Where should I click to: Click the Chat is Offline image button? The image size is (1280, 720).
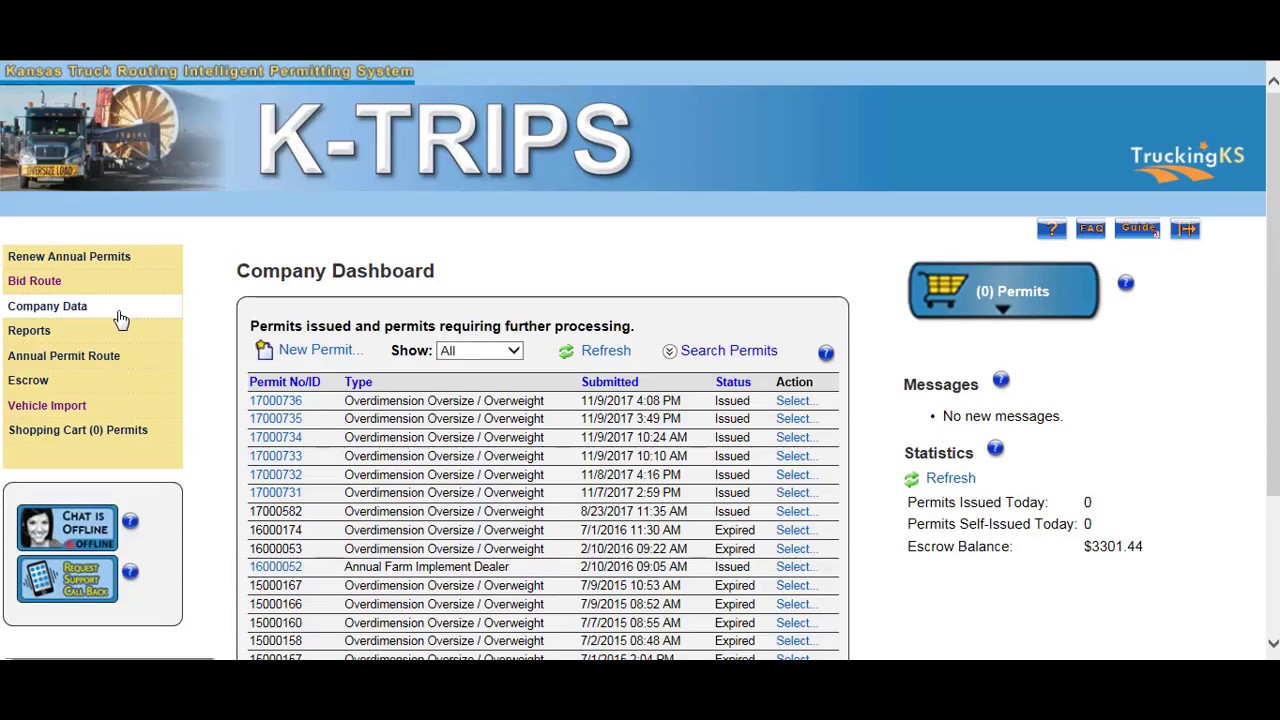tap(67, 527)
